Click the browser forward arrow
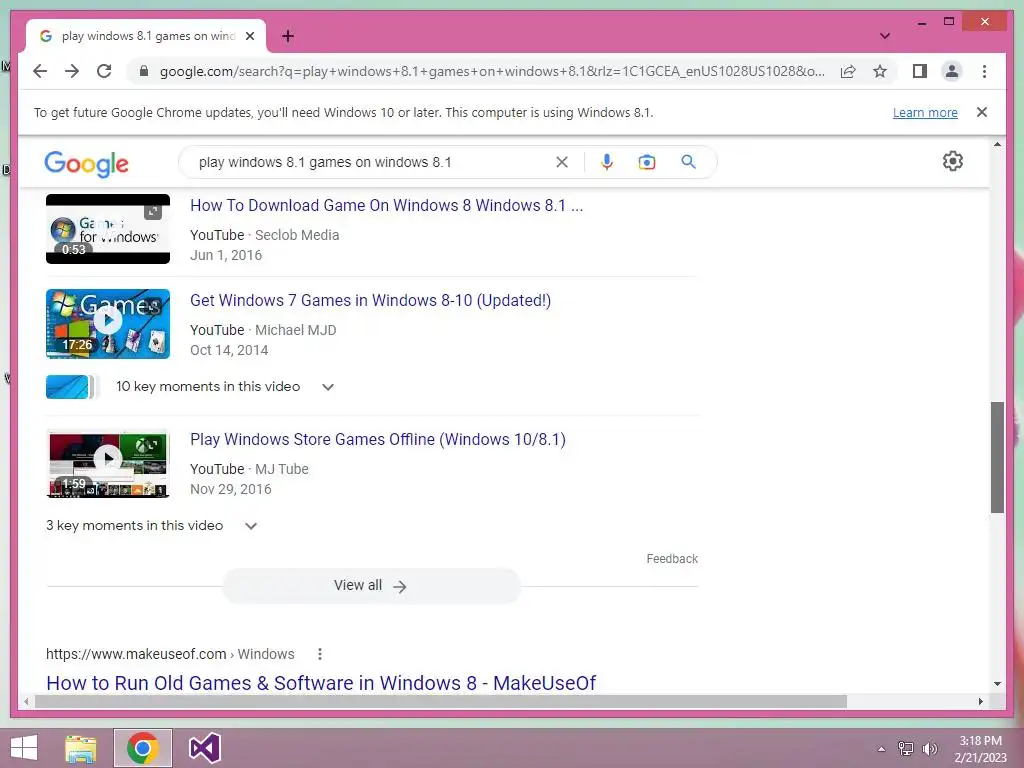Image resolution: width=1024 pixels, height=768 pixels. coord(72,71)
